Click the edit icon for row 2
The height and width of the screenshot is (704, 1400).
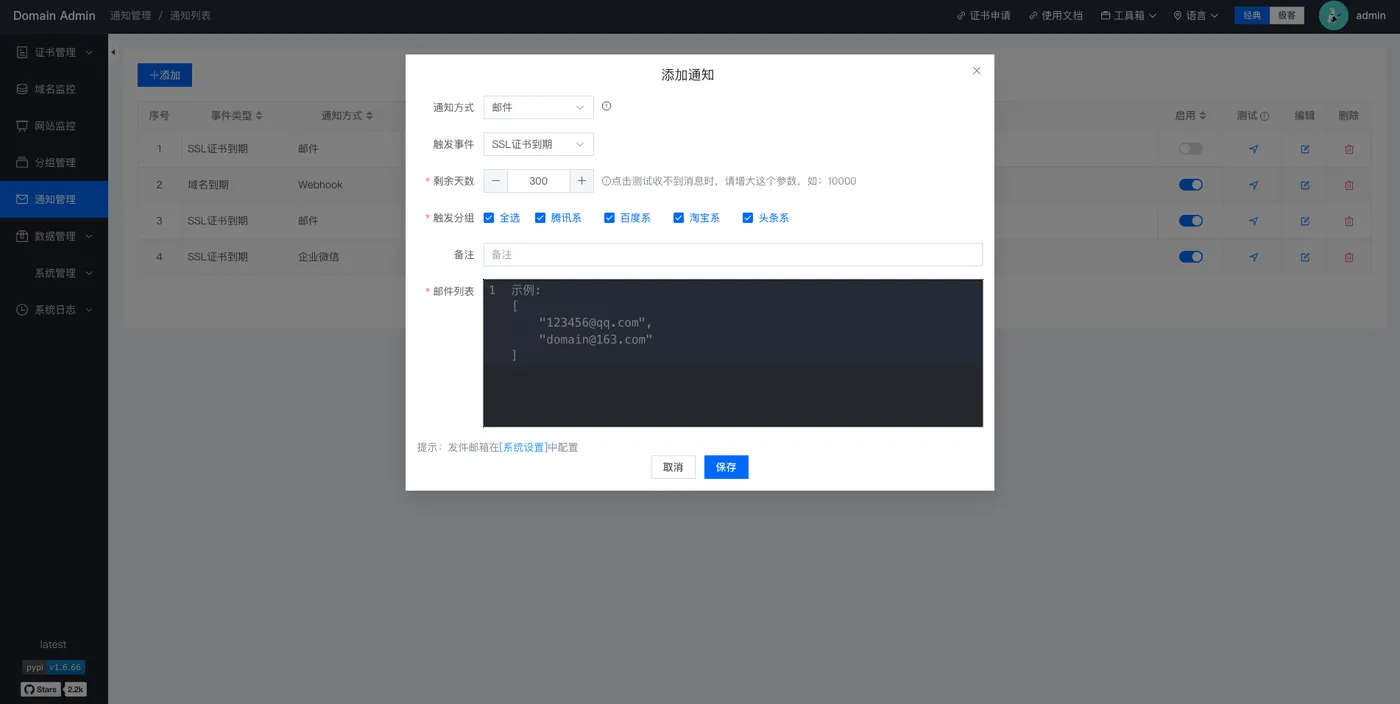coord(1305,185)
